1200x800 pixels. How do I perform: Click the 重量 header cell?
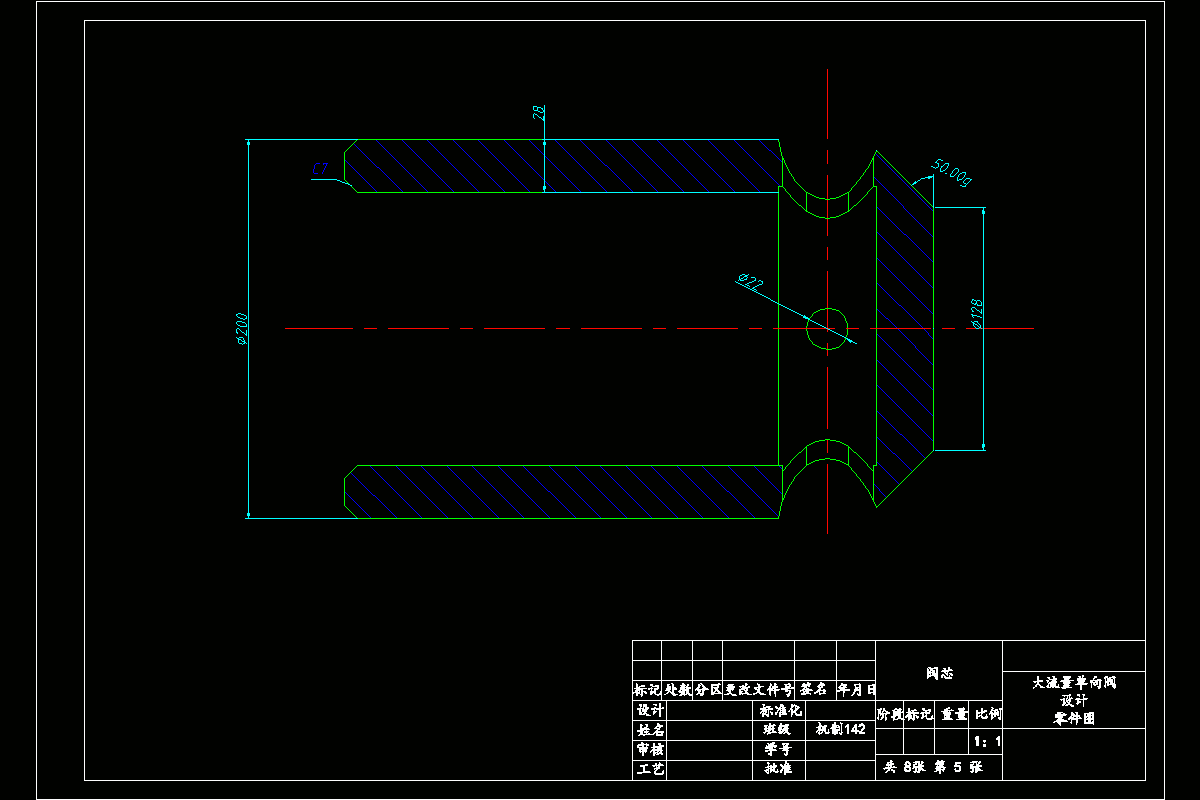click(954, 714)
